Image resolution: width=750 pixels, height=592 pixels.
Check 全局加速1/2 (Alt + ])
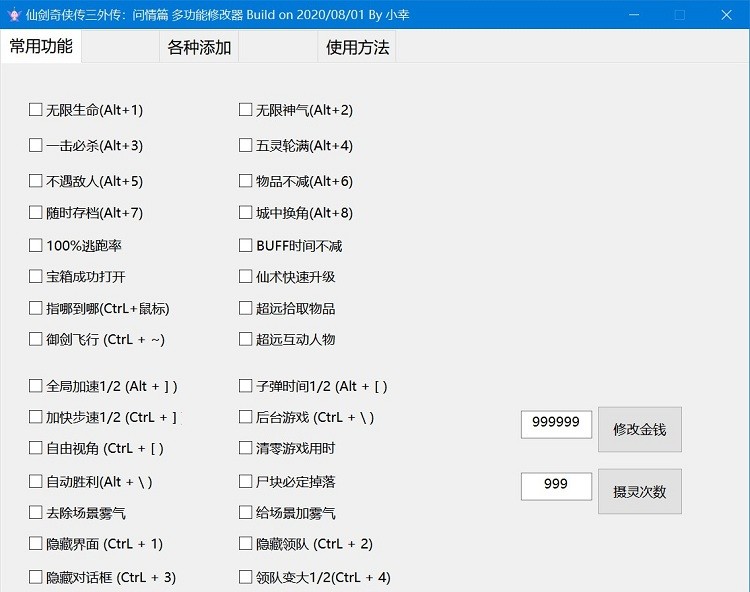pyautogui.click(x=35, y=386)
